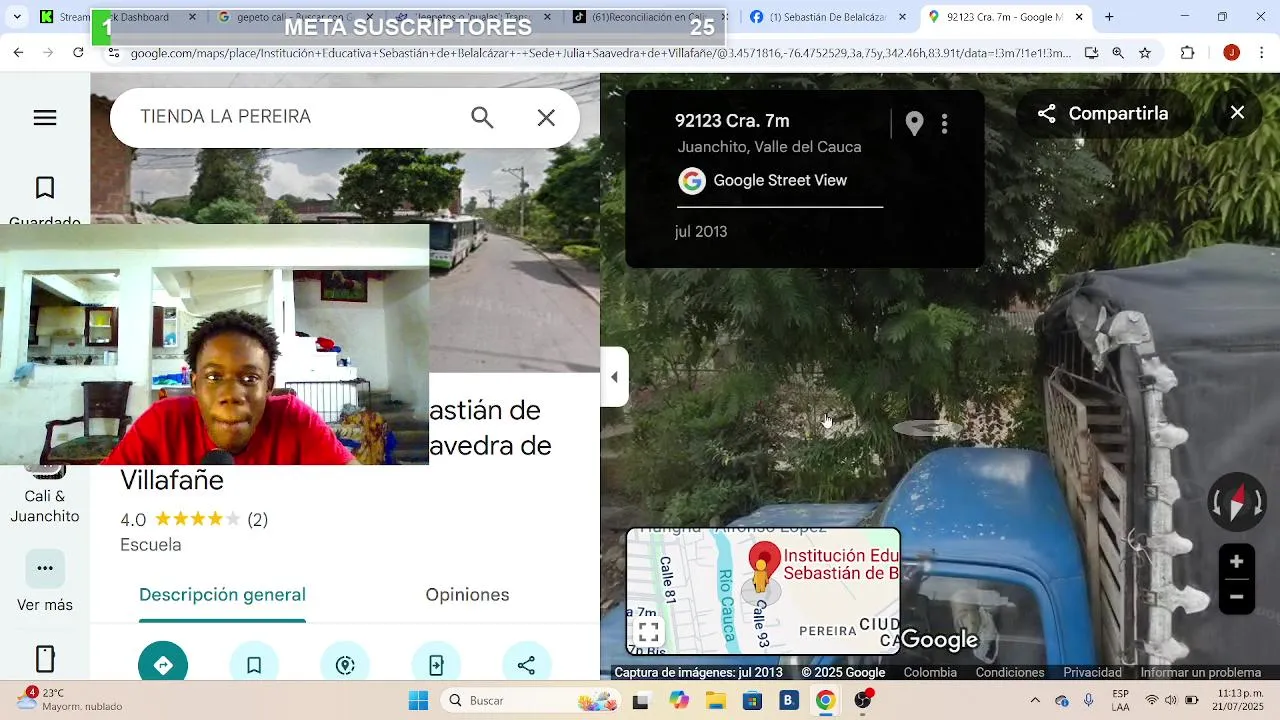Screen dimensions: 1280x720
Task: Open the (2) reviews count link
Action: click(258, 520)
